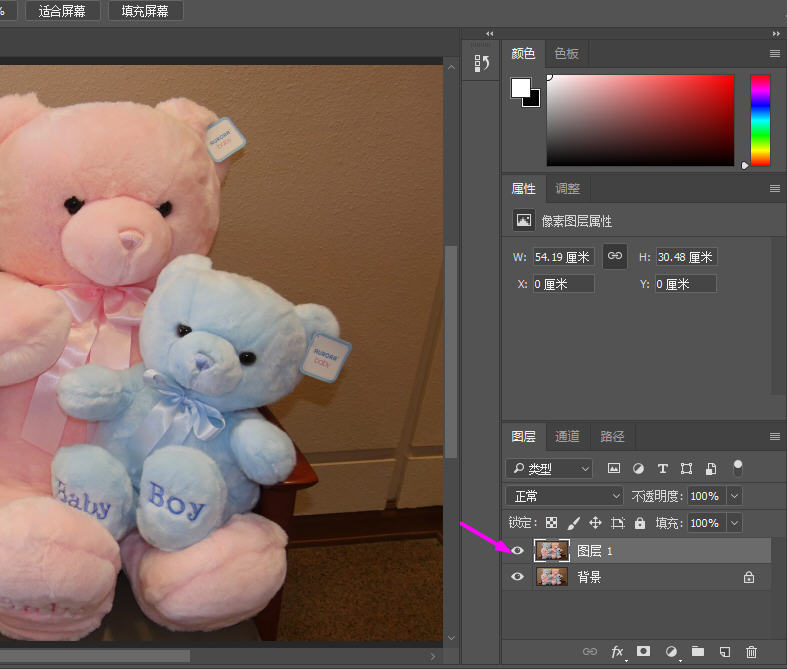Expand the 不透明度 opacity dropdown arrow
Screen dimensions: 787x669
[735, 496]
